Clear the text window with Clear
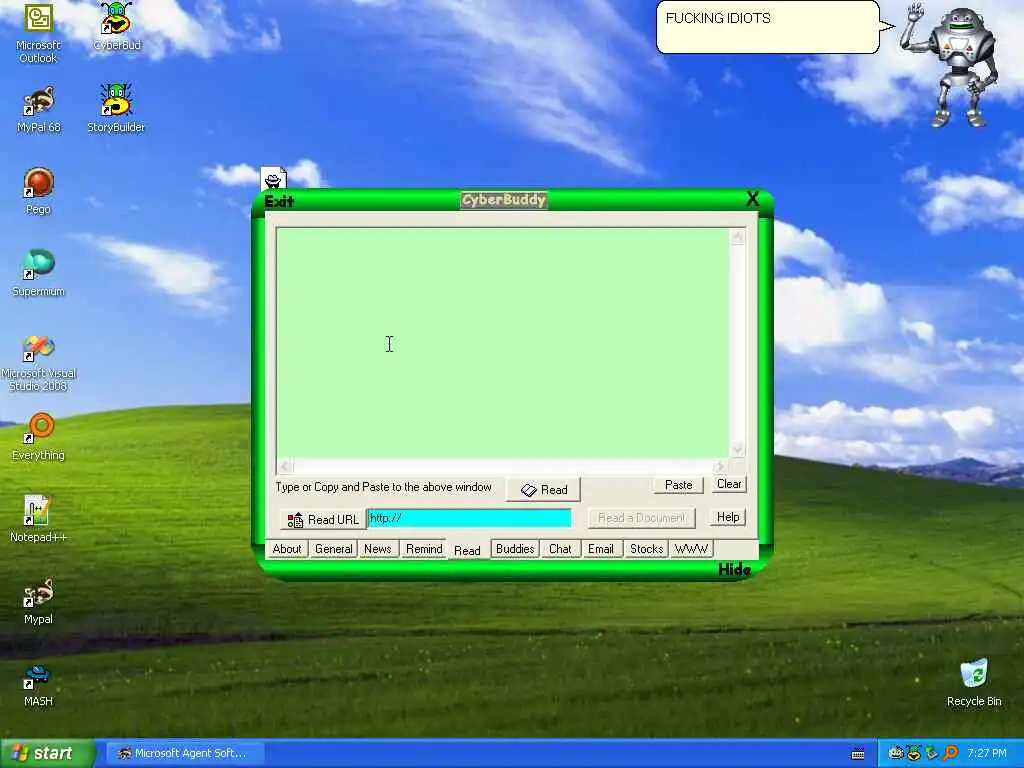Image resolution: width=1024 pixels, height=768 pixels. pos(729,484)
